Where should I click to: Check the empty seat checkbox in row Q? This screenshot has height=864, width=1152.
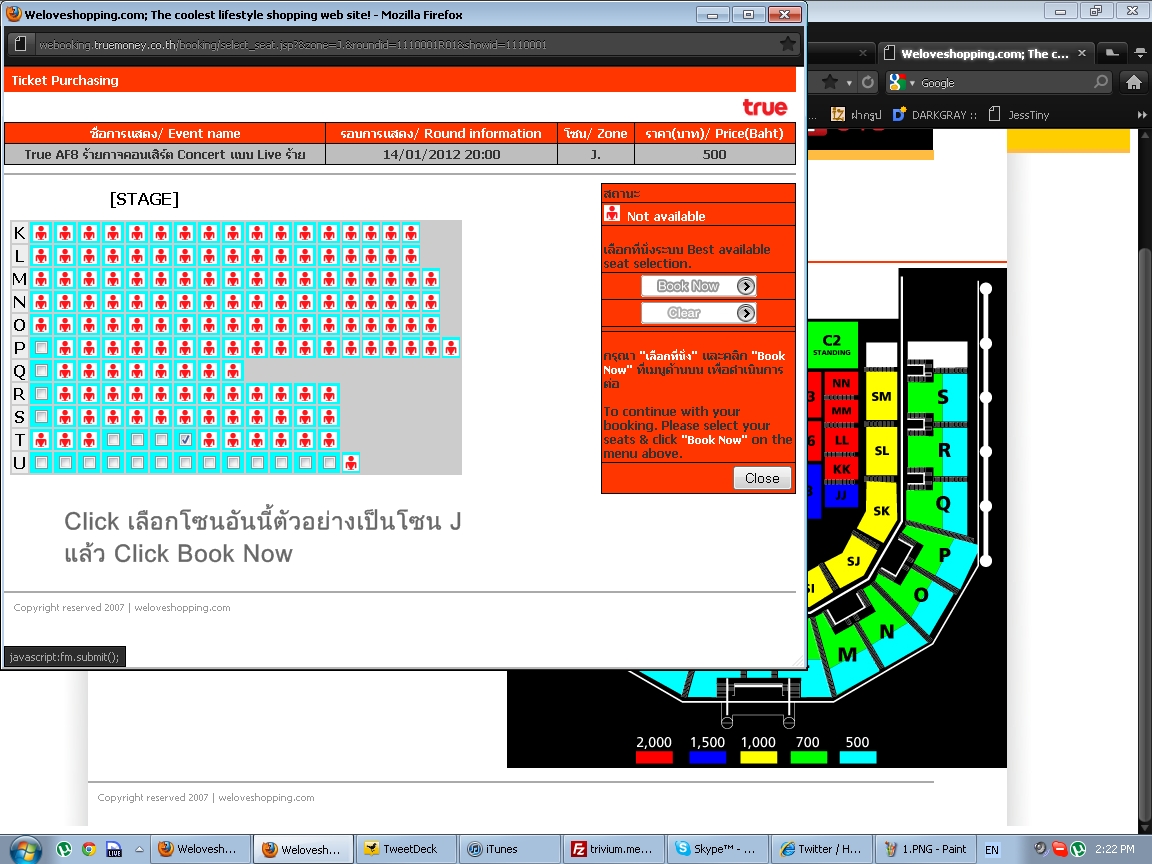pos(42,370)
